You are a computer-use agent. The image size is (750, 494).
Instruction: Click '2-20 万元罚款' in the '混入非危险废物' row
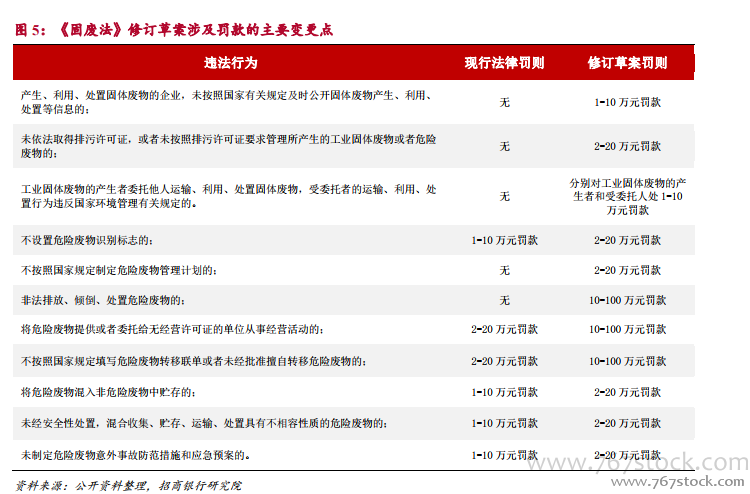pyautogui.click(x=627, y=392)
